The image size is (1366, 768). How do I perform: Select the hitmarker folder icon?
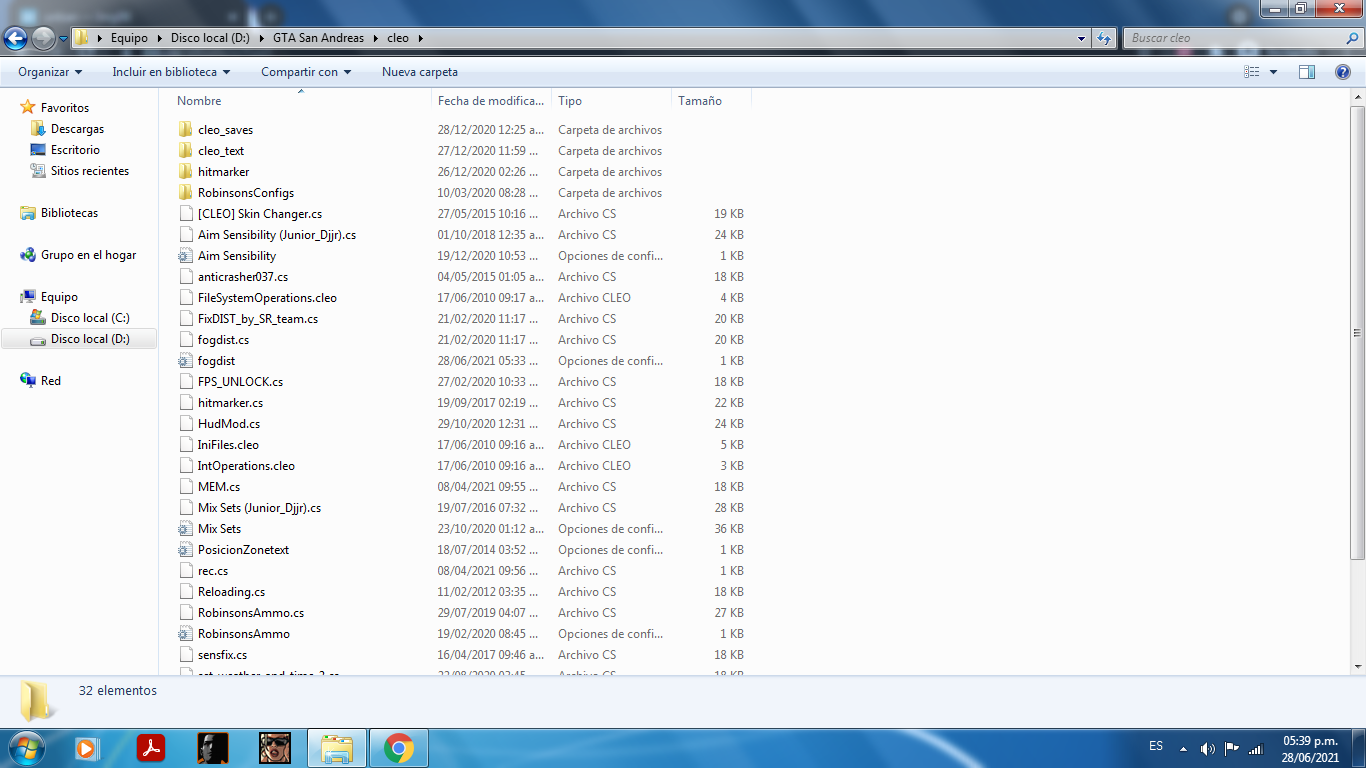coord(185,172)
